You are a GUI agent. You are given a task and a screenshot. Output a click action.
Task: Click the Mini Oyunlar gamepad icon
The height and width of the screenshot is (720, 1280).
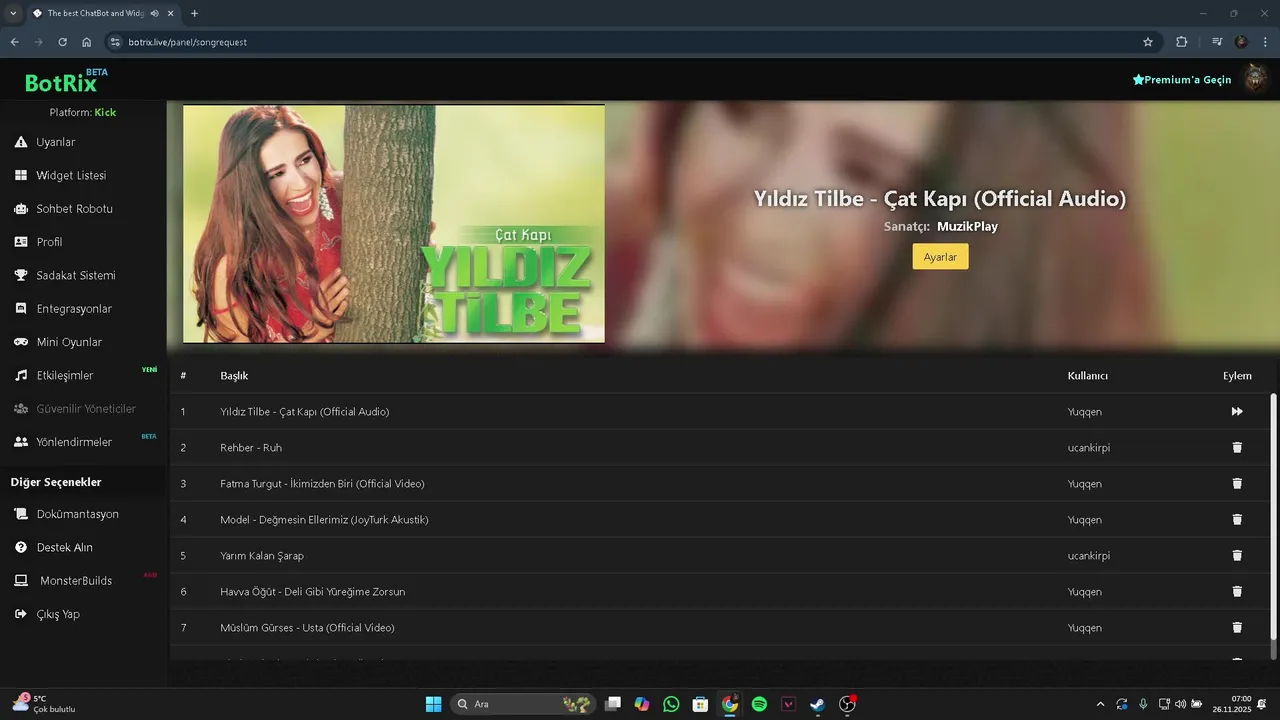20,342
